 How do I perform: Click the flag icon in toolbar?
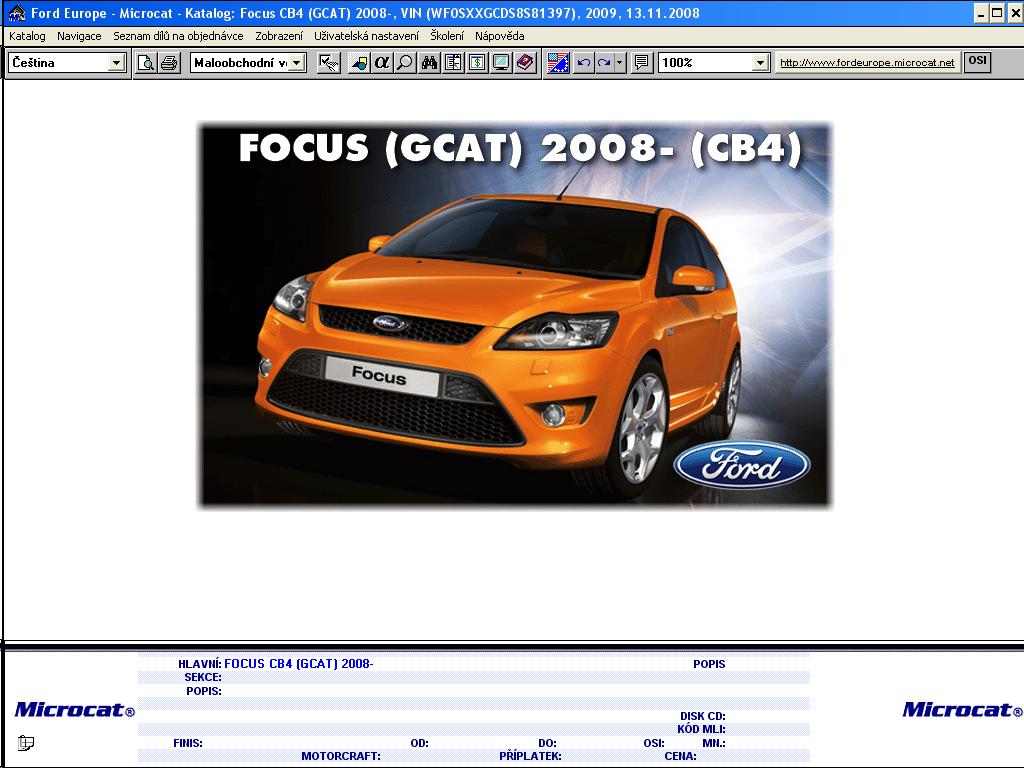558,63
